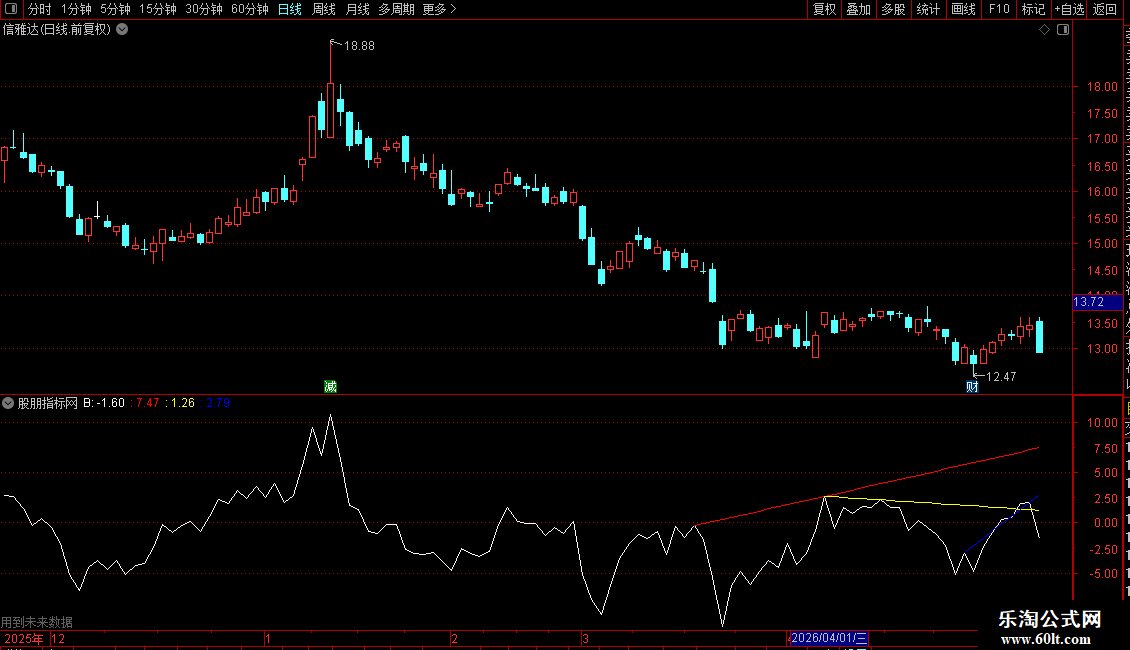Select the 1分钟 period tab
1130x650 pixels.
pos(76,9)
